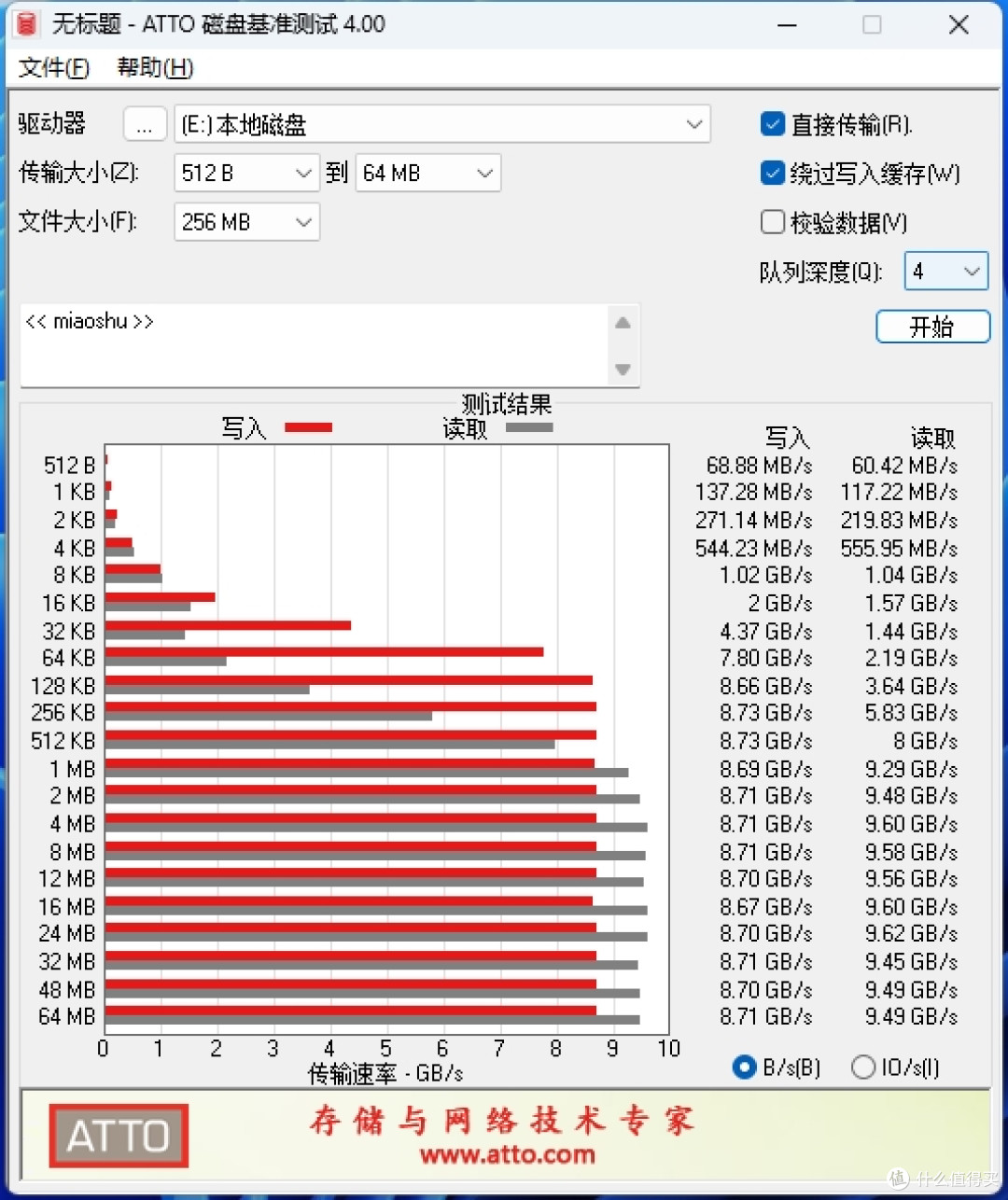The height and width of the screenshot is (1200, 1008).
Task: Minimize the ATTO window
Action: point(787,24)
